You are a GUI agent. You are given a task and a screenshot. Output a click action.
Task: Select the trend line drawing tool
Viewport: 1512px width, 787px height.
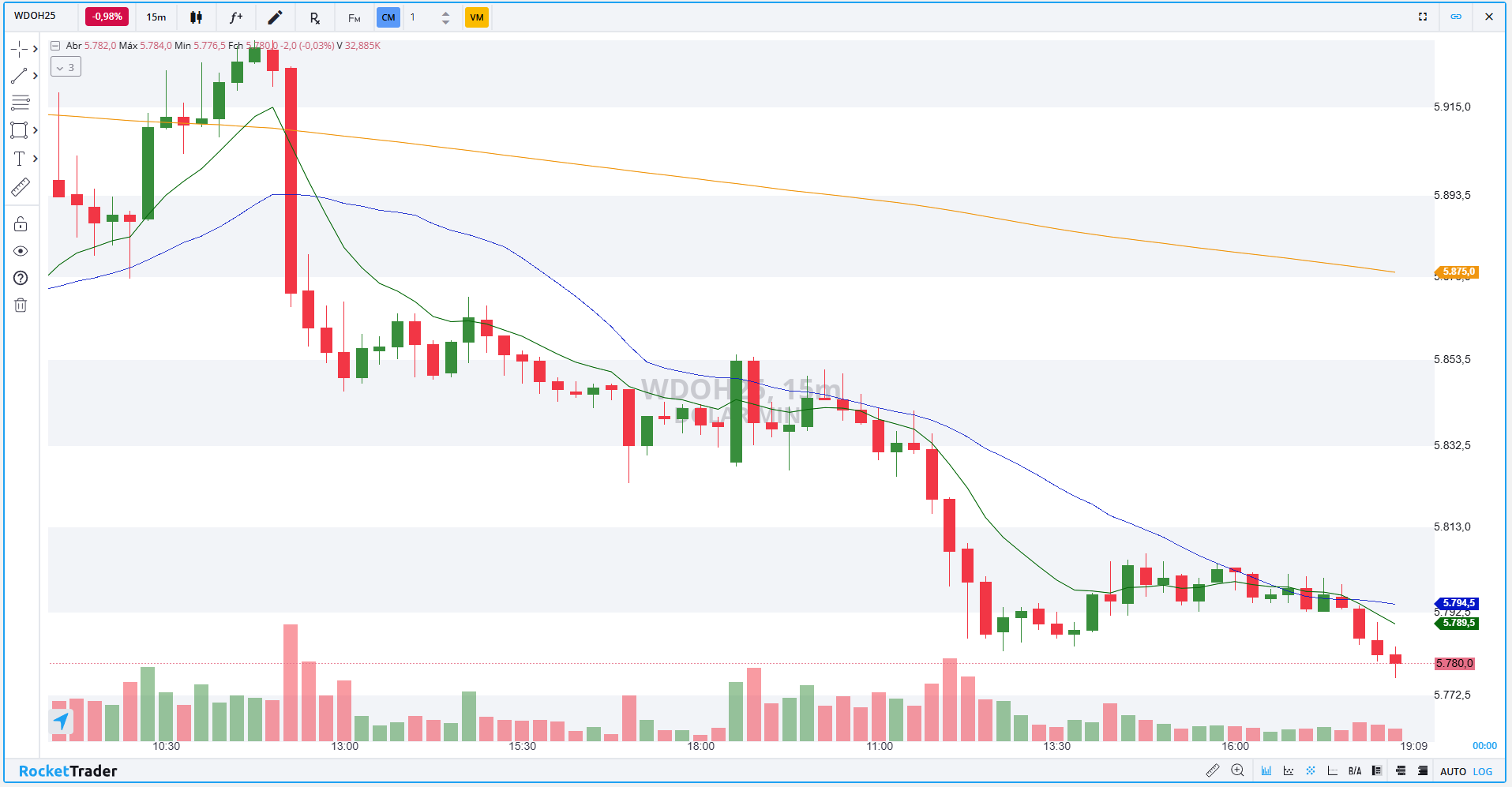(x=20, y=76)
